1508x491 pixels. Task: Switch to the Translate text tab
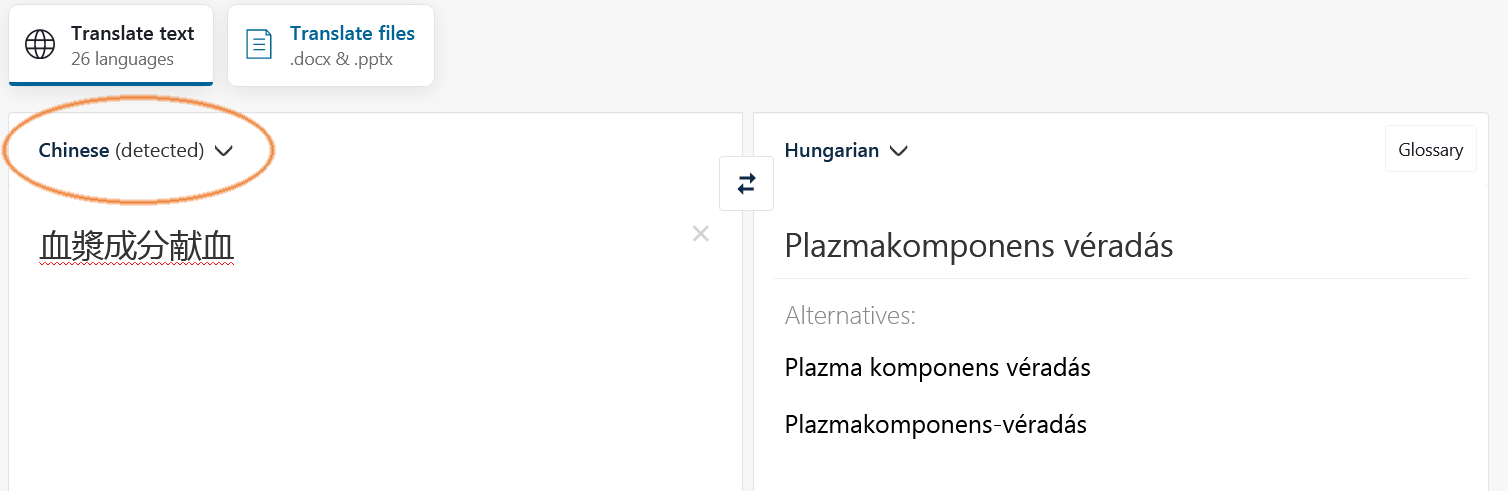[x=111, y=45]
